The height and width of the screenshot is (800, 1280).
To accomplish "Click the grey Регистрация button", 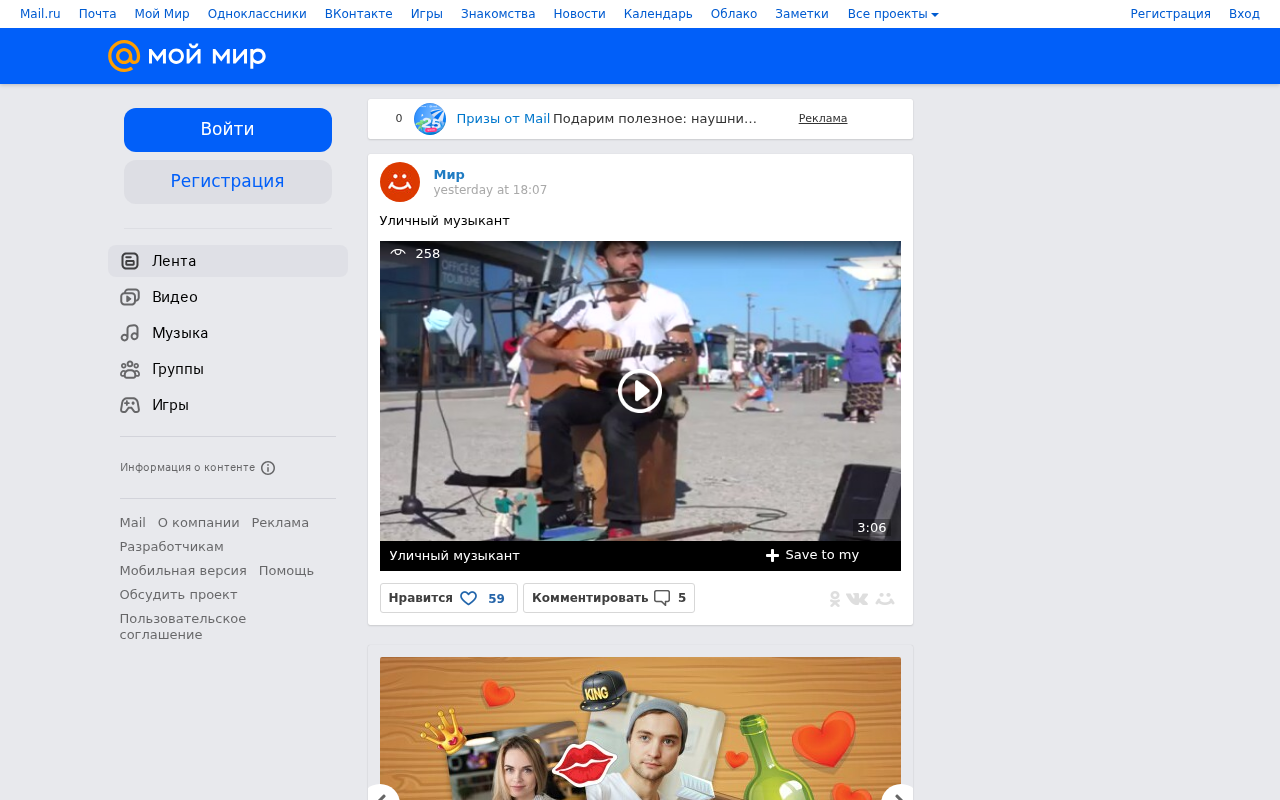I will pyautogui.click(x=228, y=182).
